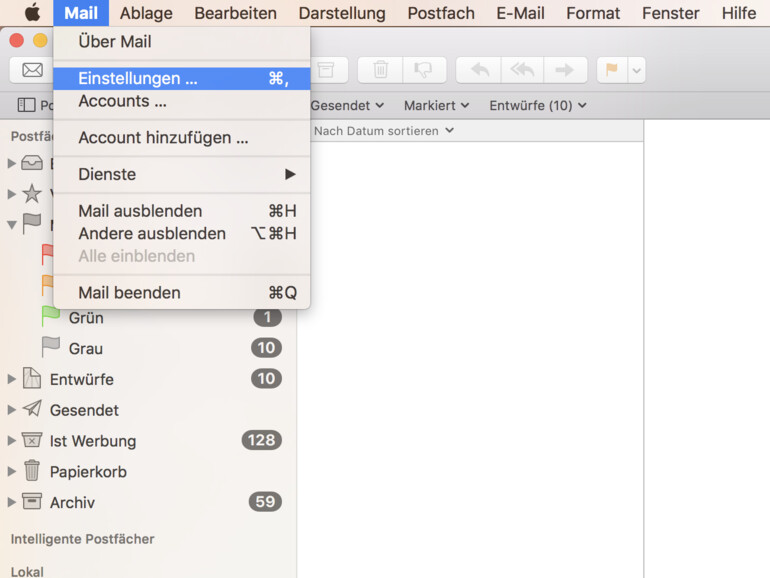
Task: Click the Forward arrow button
Action: click(565, 70)
